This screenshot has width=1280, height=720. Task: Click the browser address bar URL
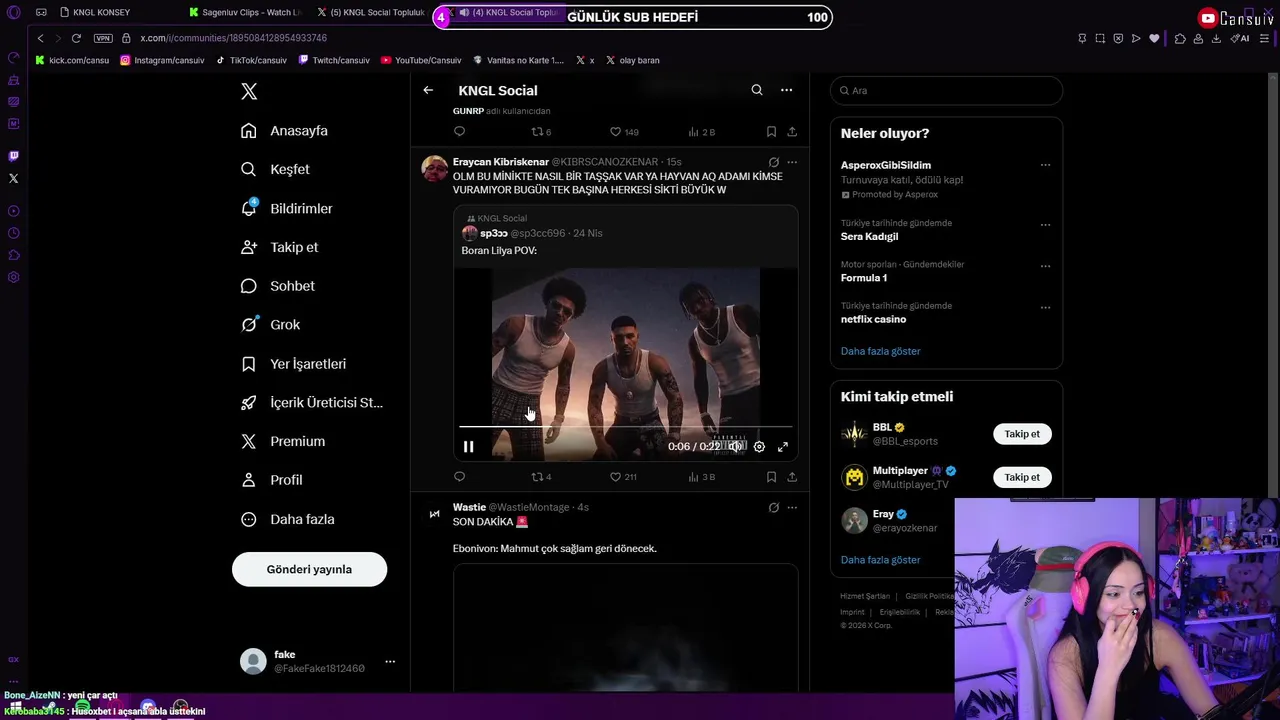233,38
